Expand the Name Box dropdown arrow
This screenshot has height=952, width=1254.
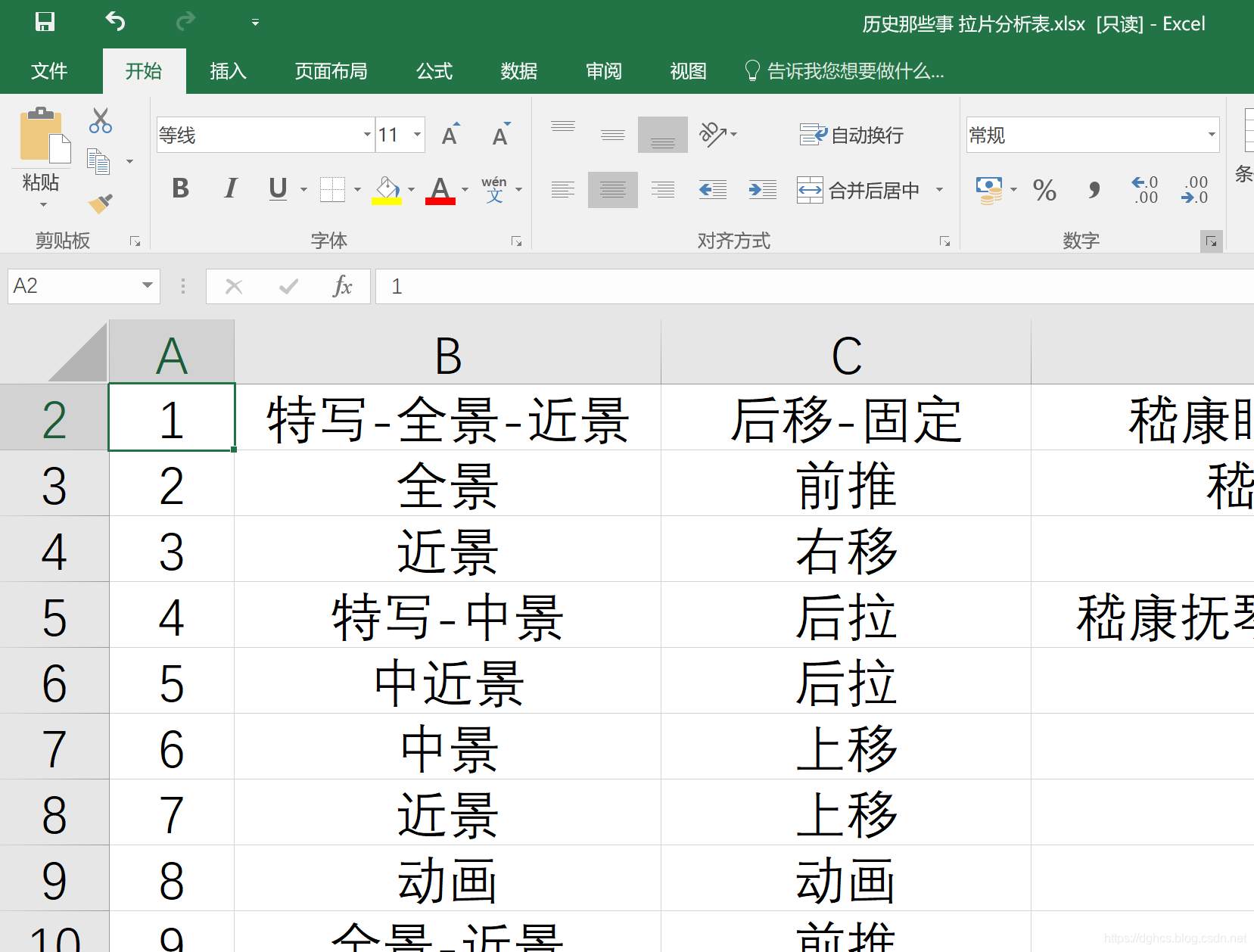148,286
